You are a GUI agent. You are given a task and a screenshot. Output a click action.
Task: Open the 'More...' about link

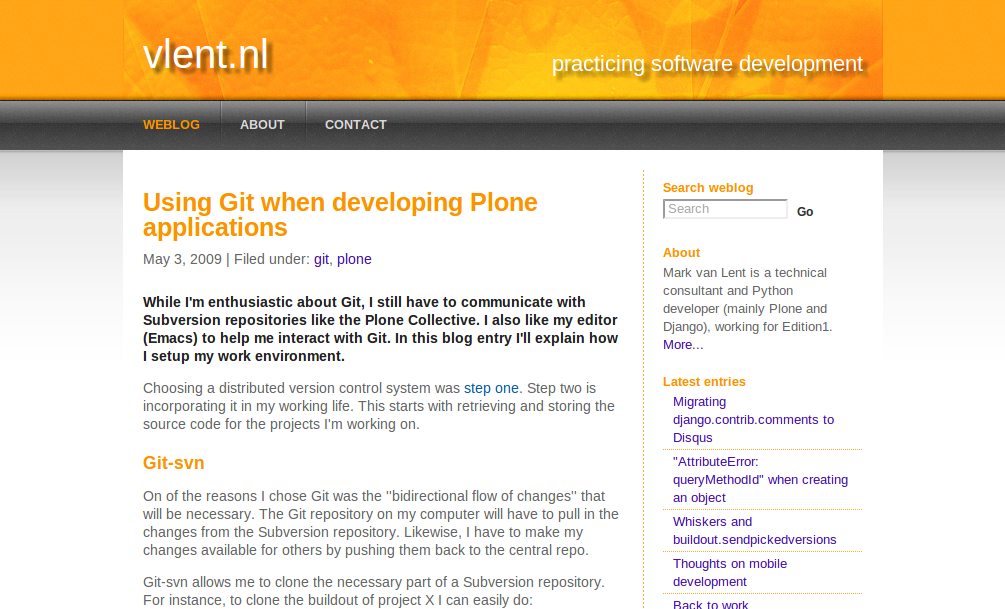point(683,345)
